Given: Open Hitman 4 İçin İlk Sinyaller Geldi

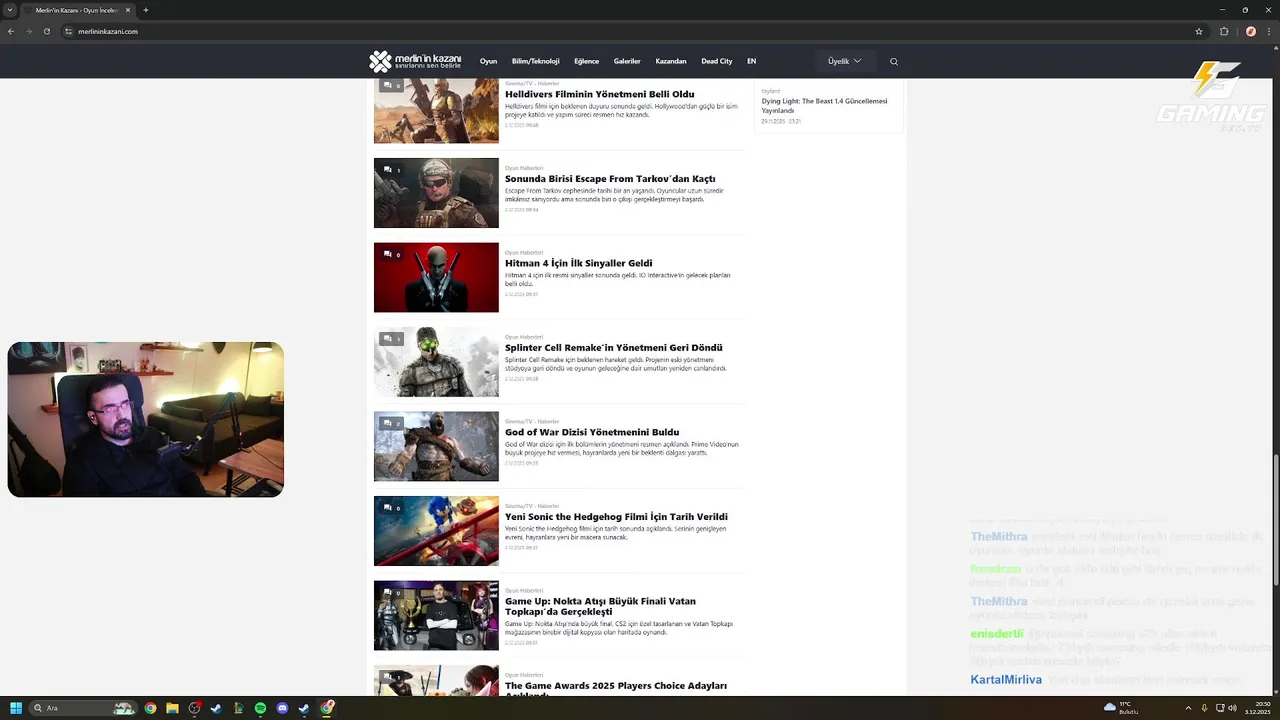Looking at the screenshot, I should point(578,263).
